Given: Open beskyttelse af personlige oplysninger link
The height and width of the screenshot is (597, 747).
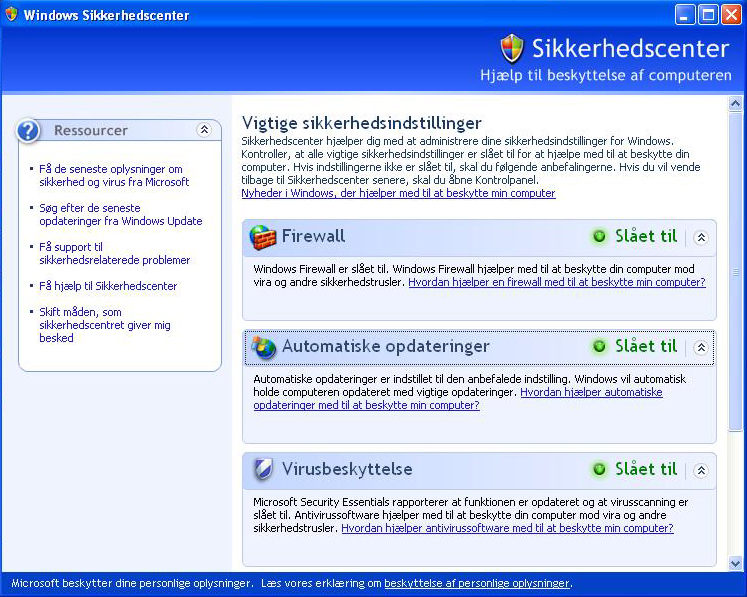Looking at the screenshot, I should point(476,583).
